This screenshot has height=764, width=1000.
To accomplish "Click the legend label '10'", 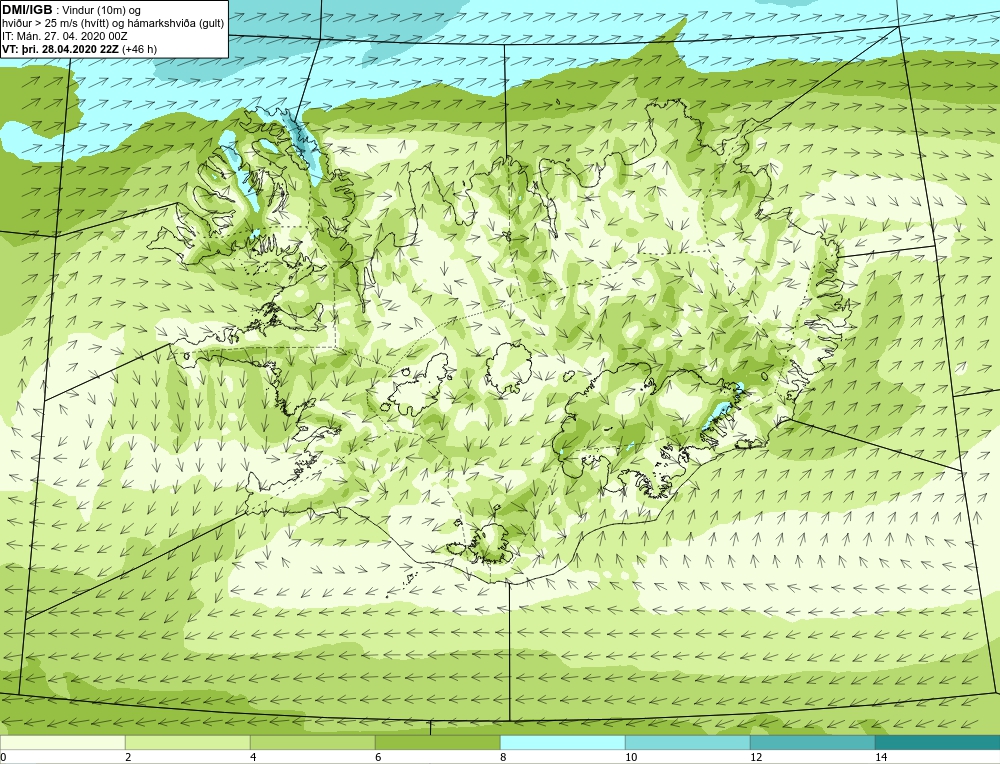I will tap(631, 757).
